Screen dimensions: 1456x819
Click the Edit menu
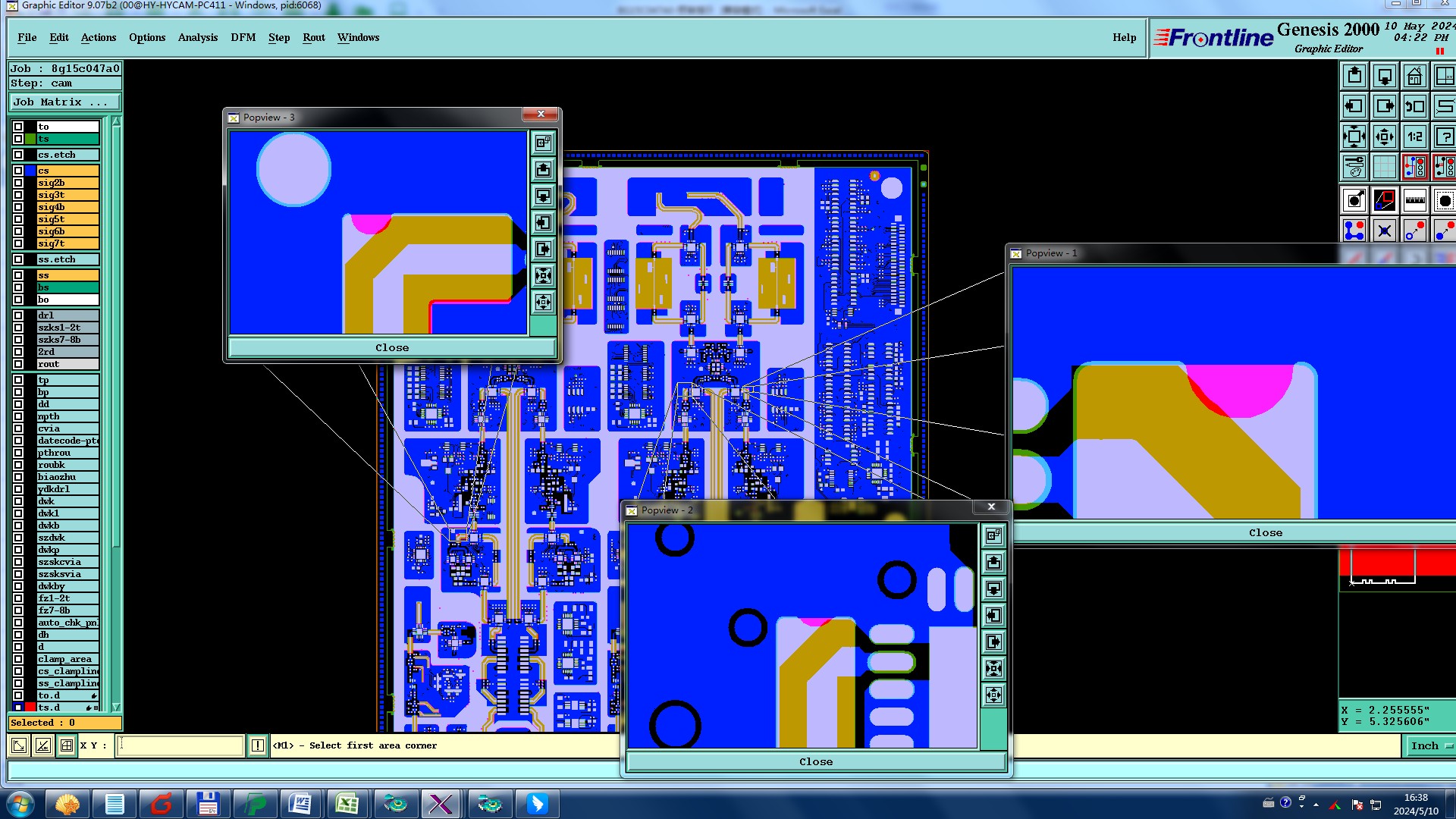[x=59, y=37]
